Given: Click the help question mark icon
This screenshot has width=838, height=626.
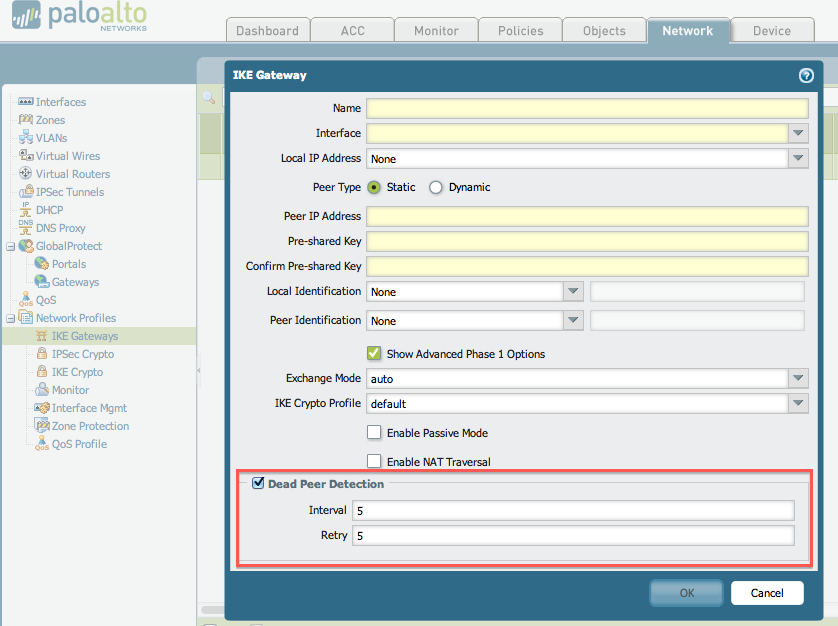Looking at the screenshot, I should (806, 75).
